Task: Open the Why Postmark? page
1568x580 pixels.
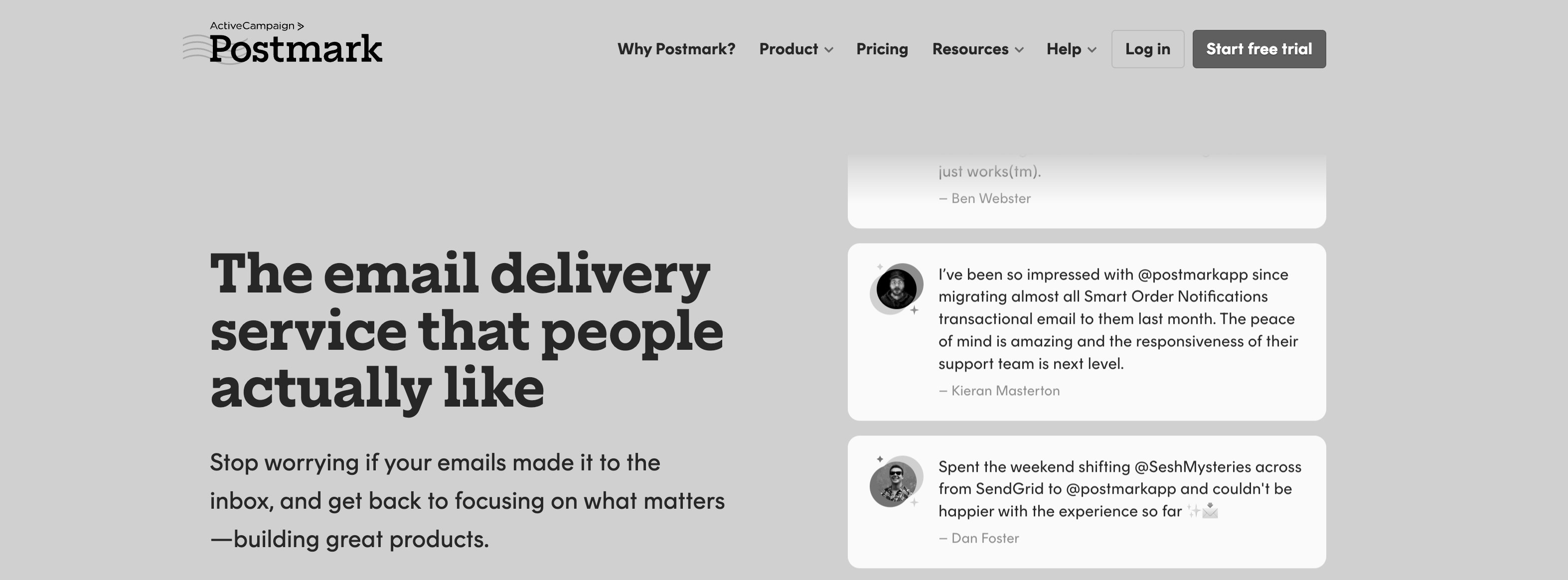Action: pyautogui.click(x=676, y=49)
